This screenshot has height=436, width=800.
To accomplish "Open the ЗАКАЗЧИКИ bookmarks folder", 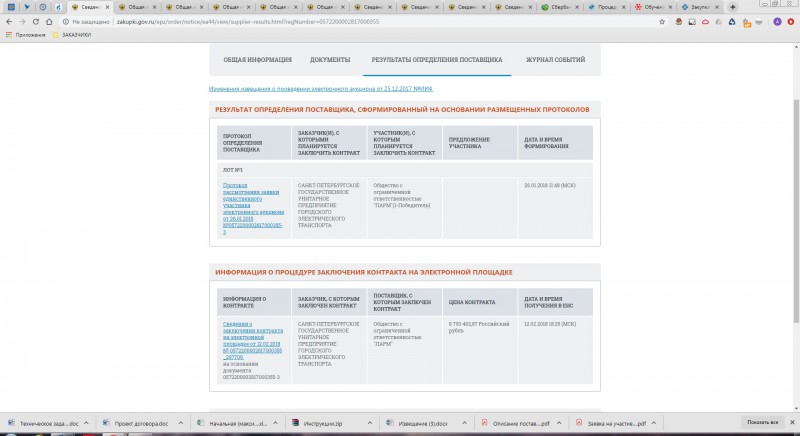I will click(72, 35).
